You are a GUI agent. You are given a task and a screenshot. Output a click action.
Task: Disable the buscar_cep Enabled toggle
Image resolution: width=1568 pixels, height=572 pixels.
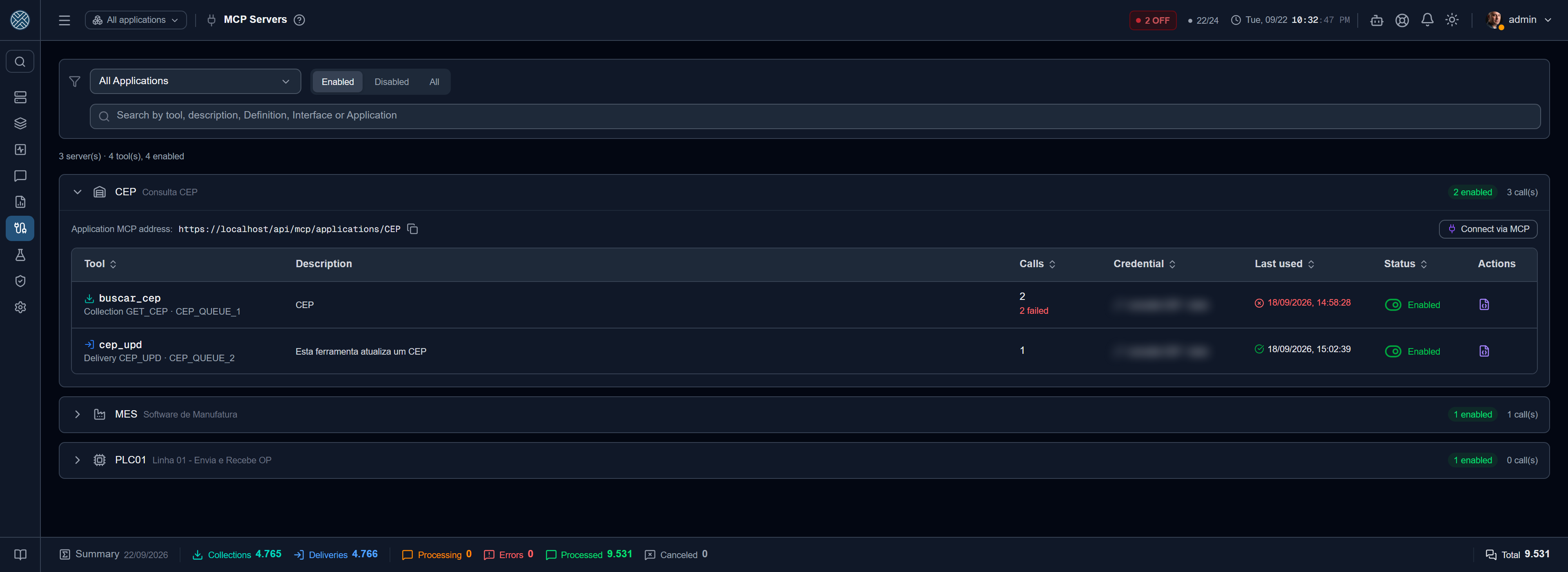point(1393,305)
